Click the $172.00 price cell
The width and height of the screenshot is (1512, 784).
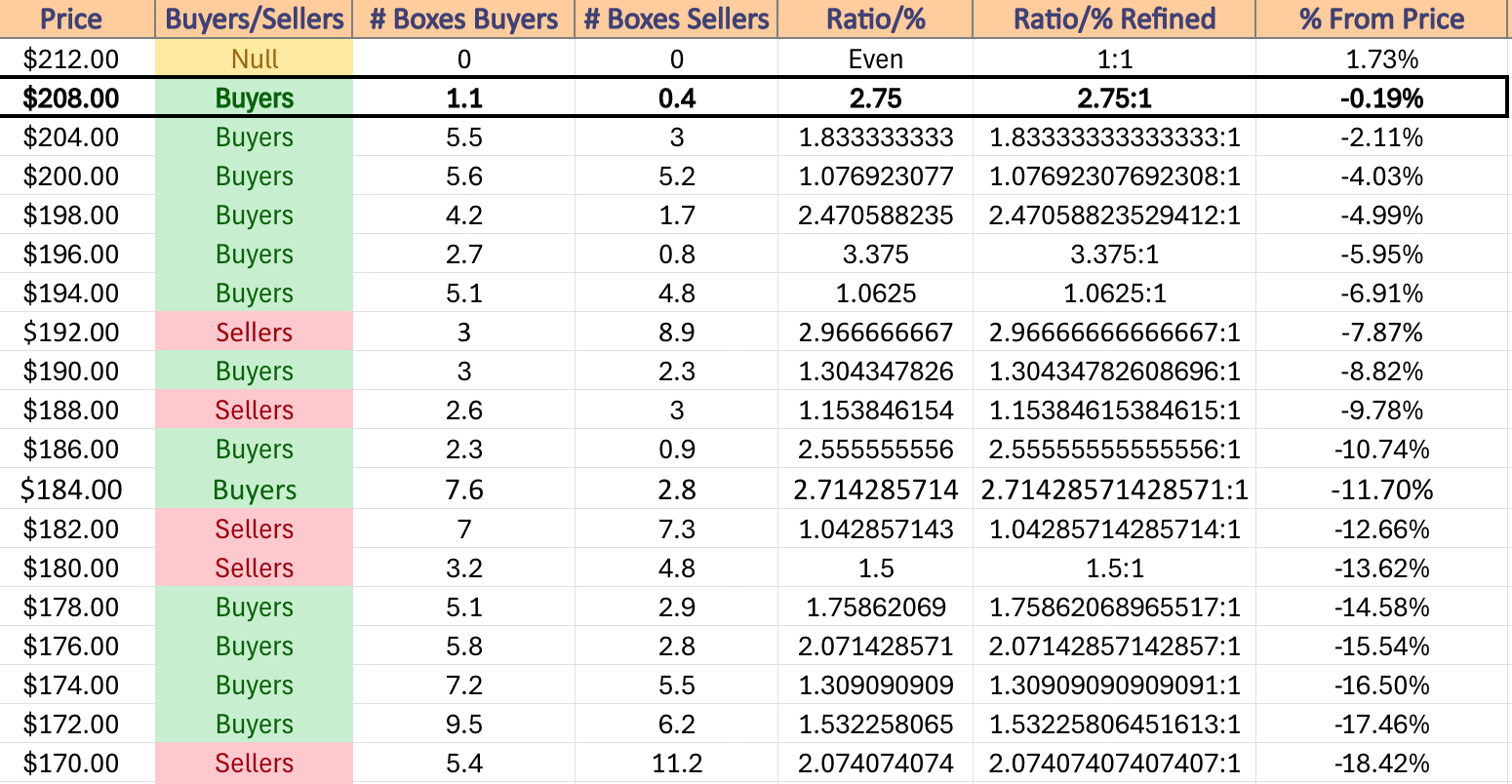pos(77,724)
